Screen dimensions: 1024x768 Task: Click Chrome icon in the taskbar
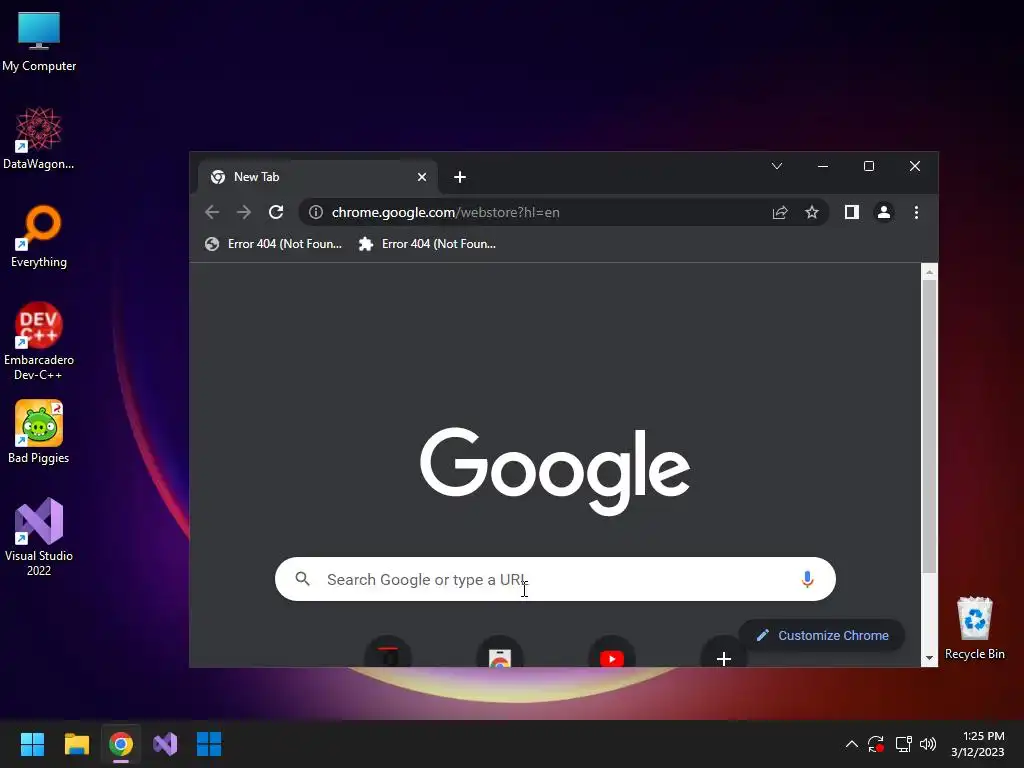pos(121,744)
